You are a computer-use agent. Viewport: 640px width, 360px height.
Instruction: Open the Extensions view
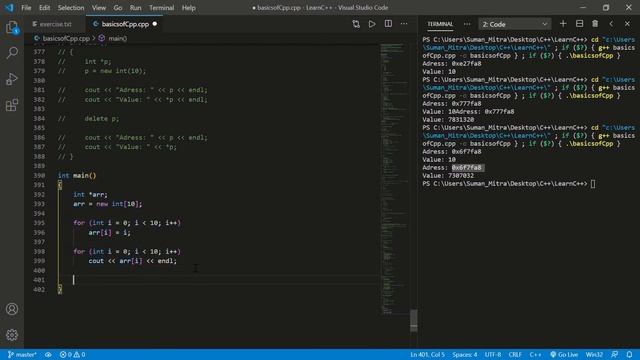click(12, 105)
